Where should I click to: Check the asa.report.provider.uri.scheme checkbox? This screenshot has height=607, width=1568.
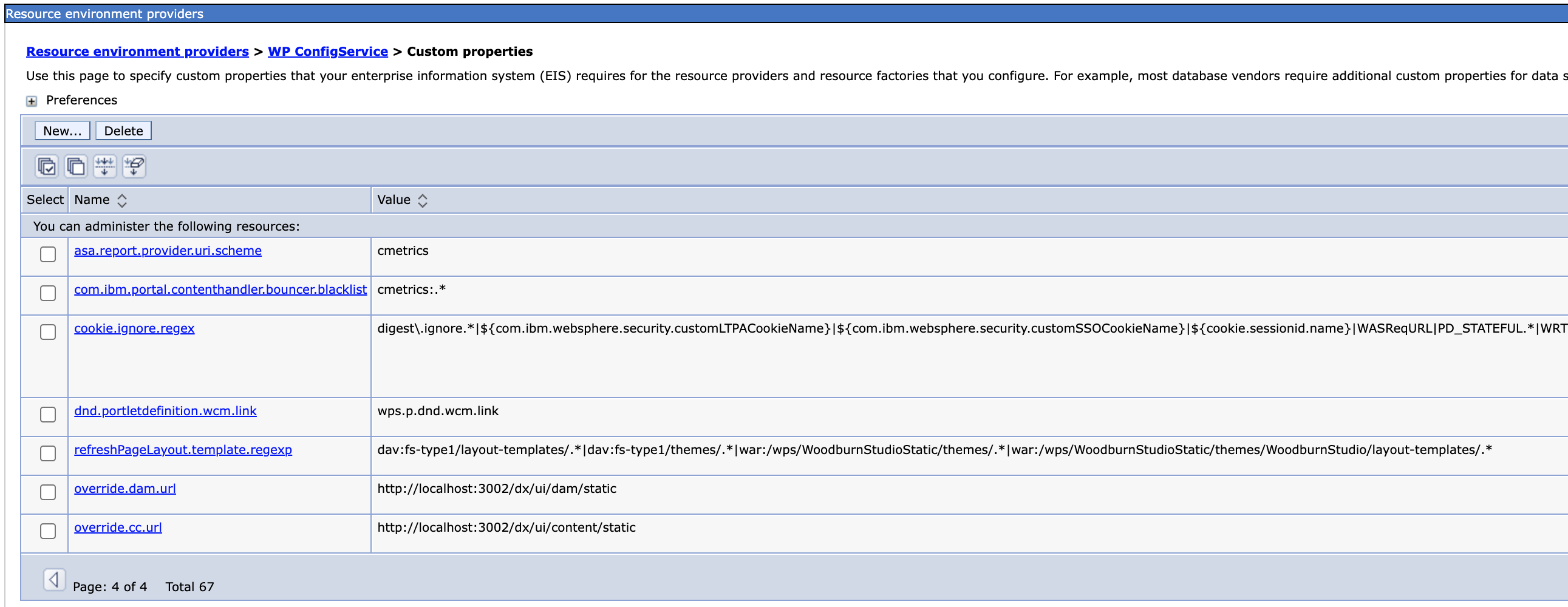point(48,254)
